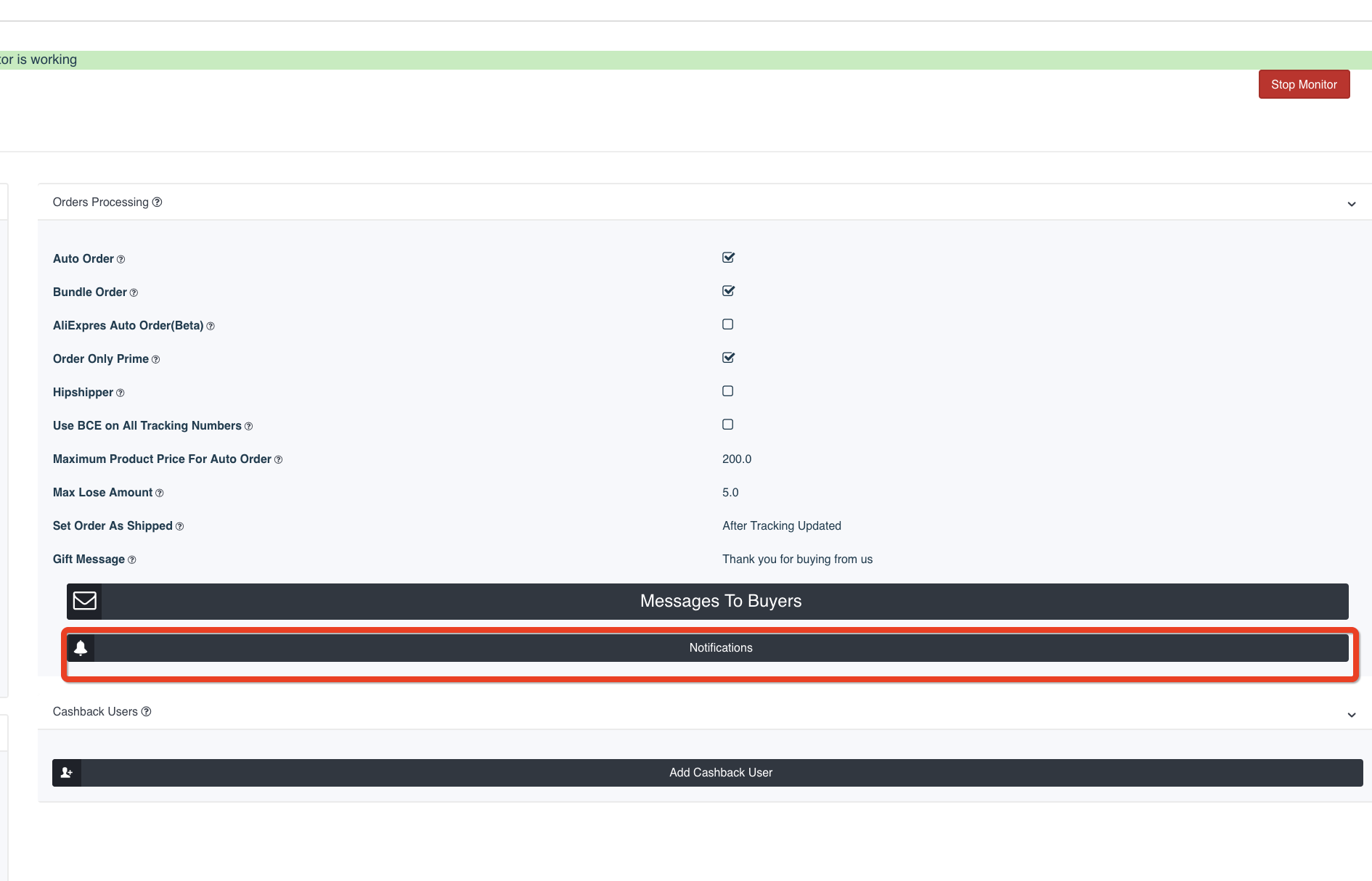Click the Hipshipper label
The image size is (1372, 881).
83,393
